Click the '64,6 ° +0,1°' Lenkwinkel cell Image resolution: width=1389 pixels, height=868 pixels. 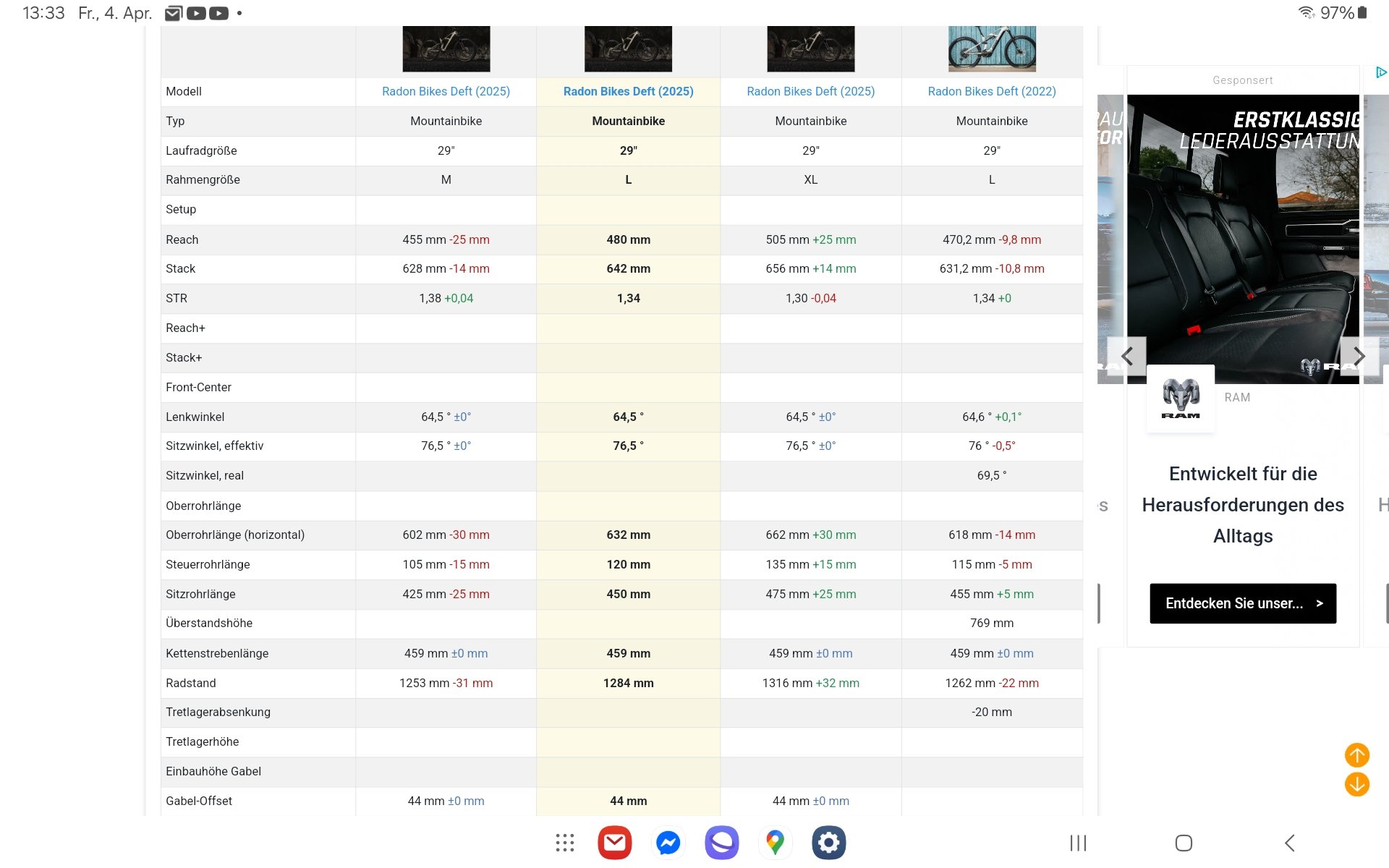992,417
